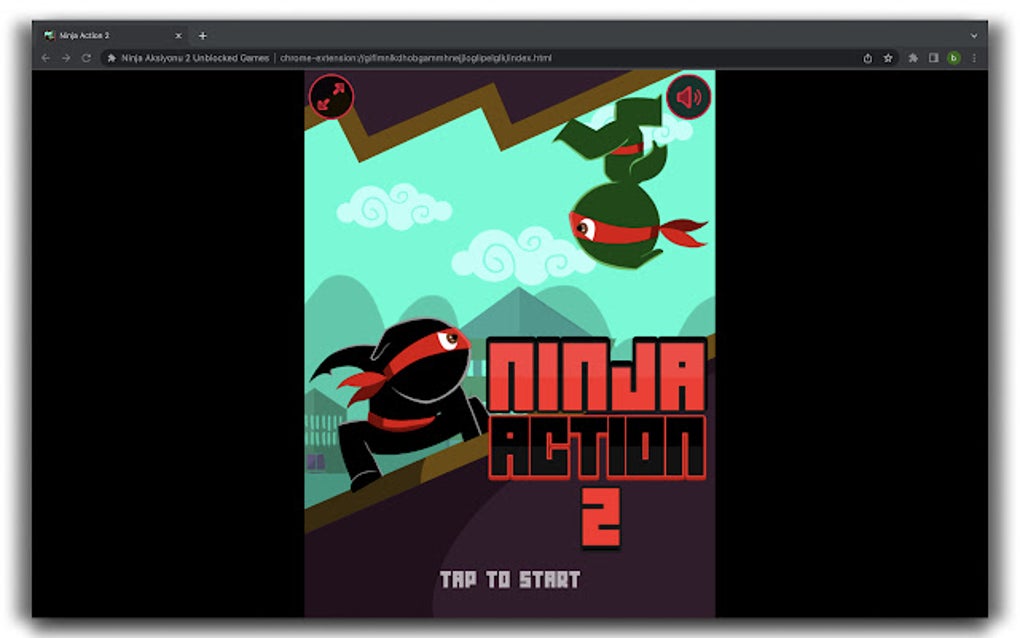This screenshot has height=638, width=1020.
Task: Open the browser share icon in the address bar
Action: 867,58
